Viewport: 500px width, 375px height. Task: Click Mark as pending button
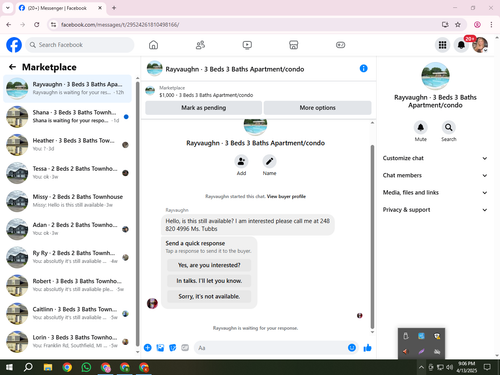coord(203,108)
